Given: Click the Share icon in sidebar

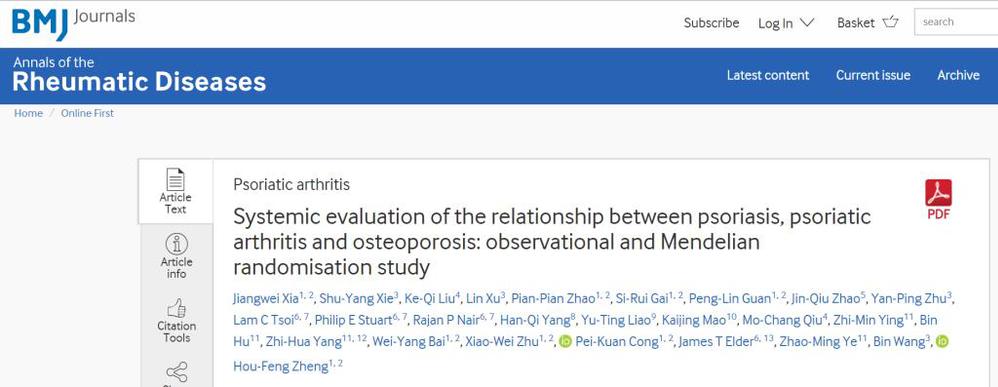Looking at the screenshot, I should 176,372.
